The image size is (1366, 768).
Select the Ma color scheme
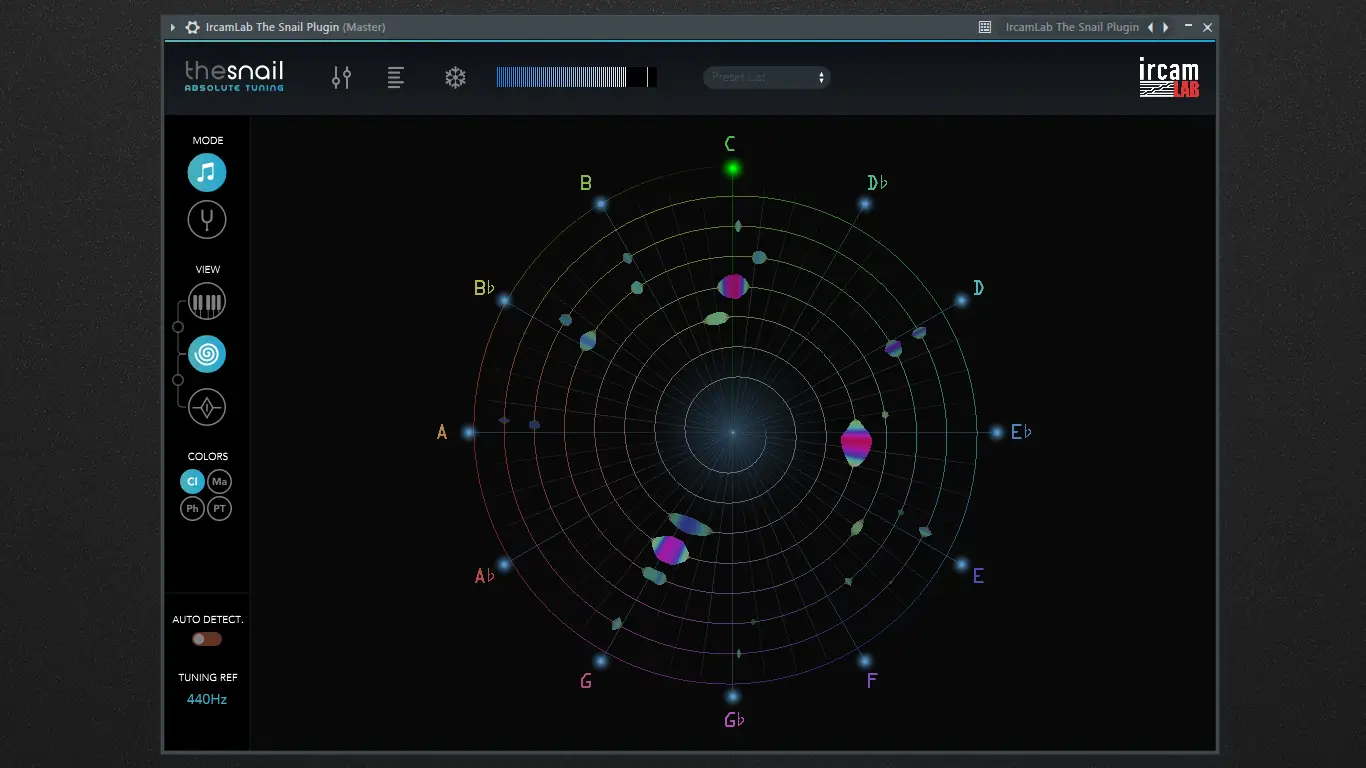click(220, 481)
